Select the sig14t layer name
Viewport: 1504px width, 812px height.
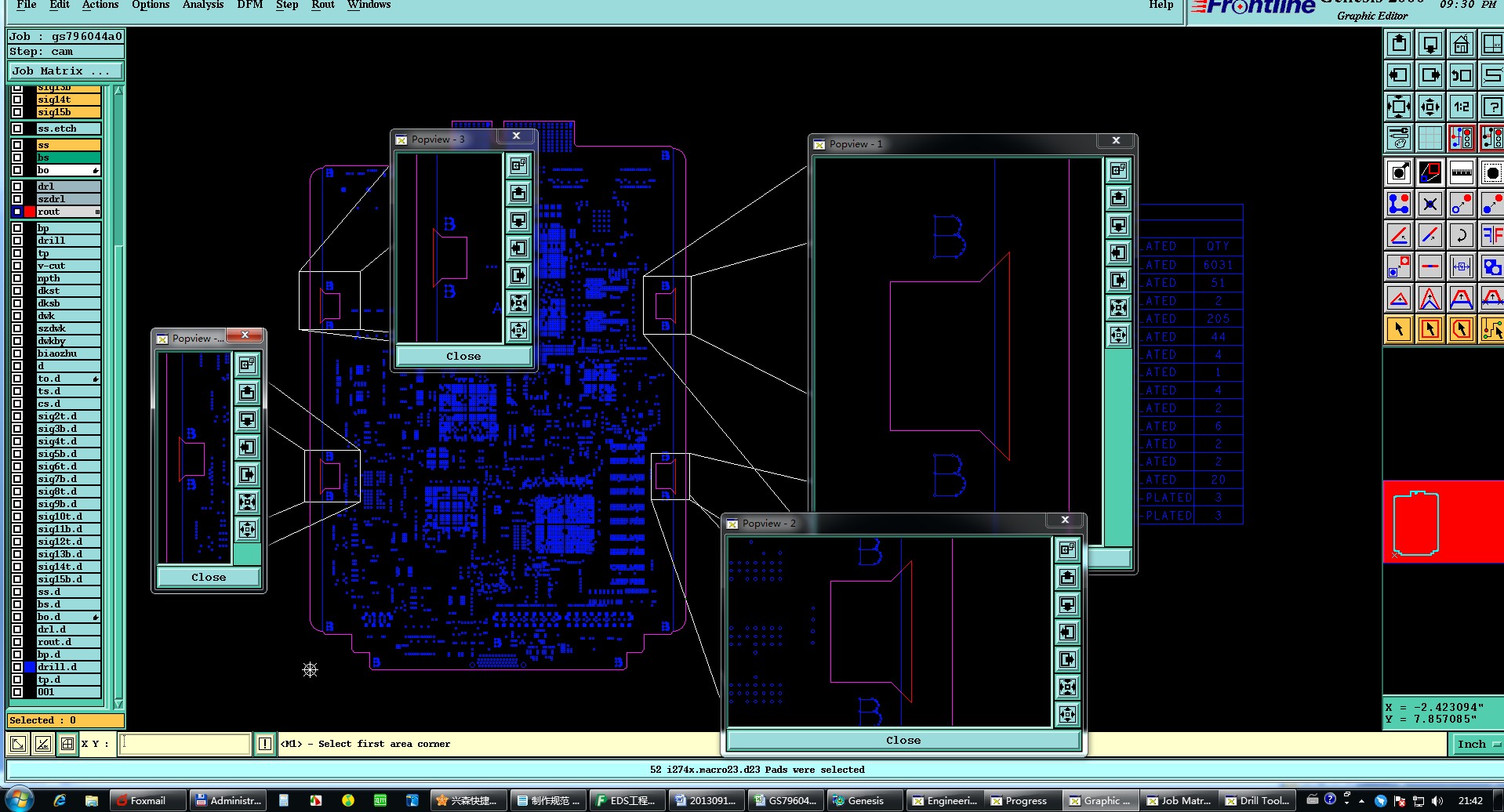69,100
